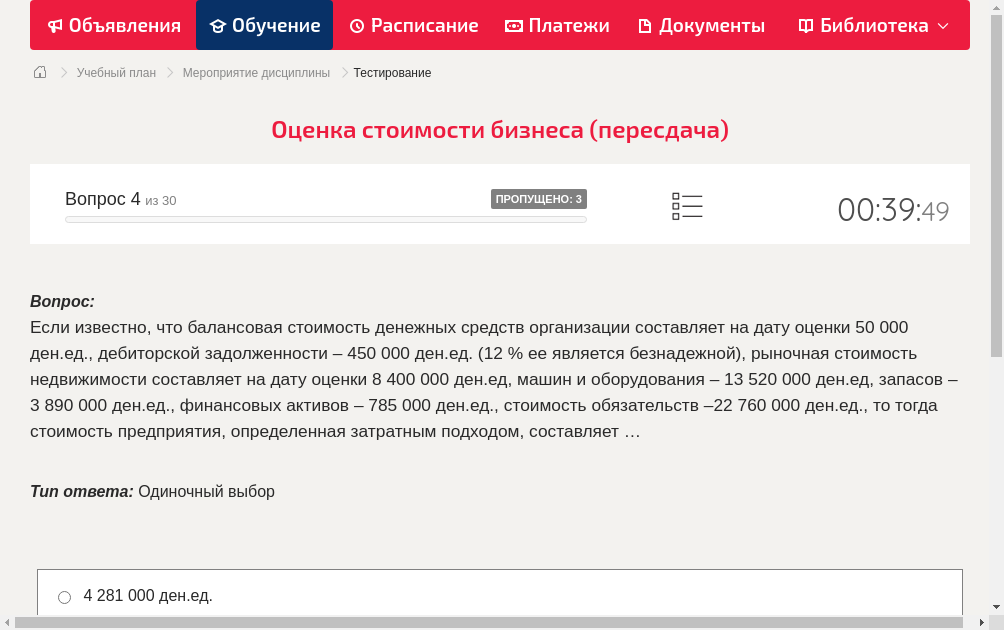Click the ПРОПУЩЕНО: 3 badge

538,198
